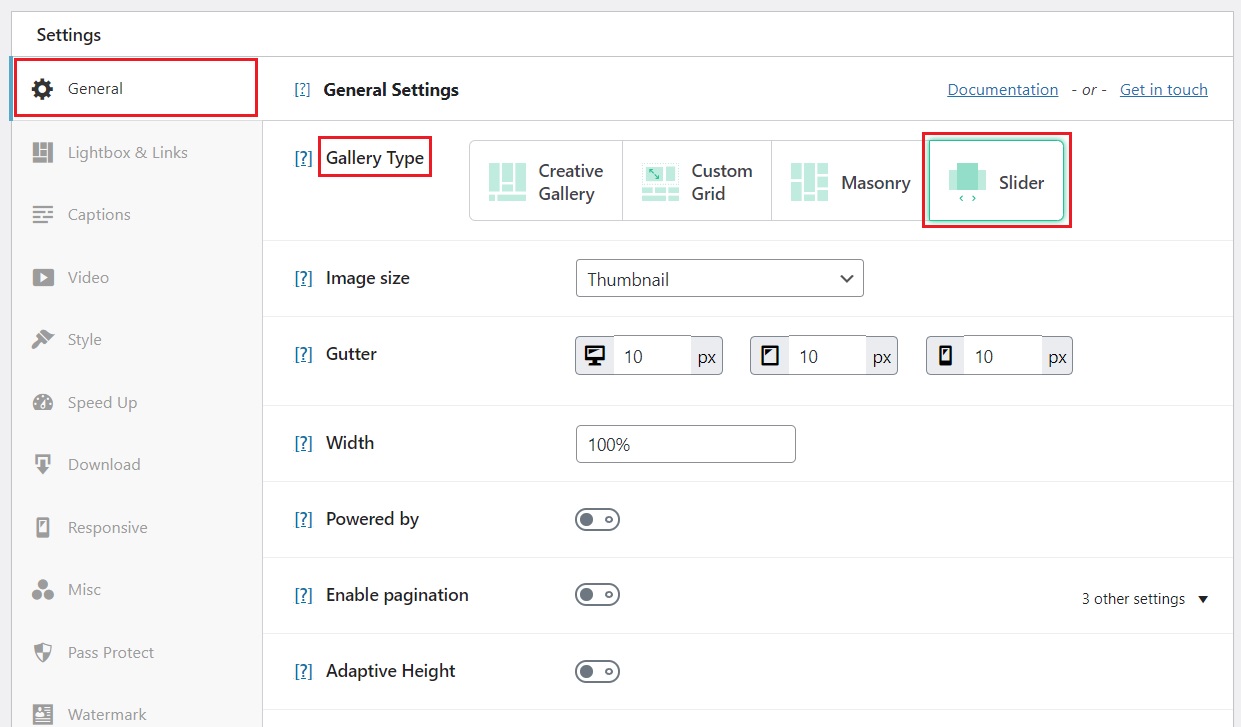Click the Pass Protect shield icon
This screenshot has height=727, width=1241.
(x=42, y=653)
